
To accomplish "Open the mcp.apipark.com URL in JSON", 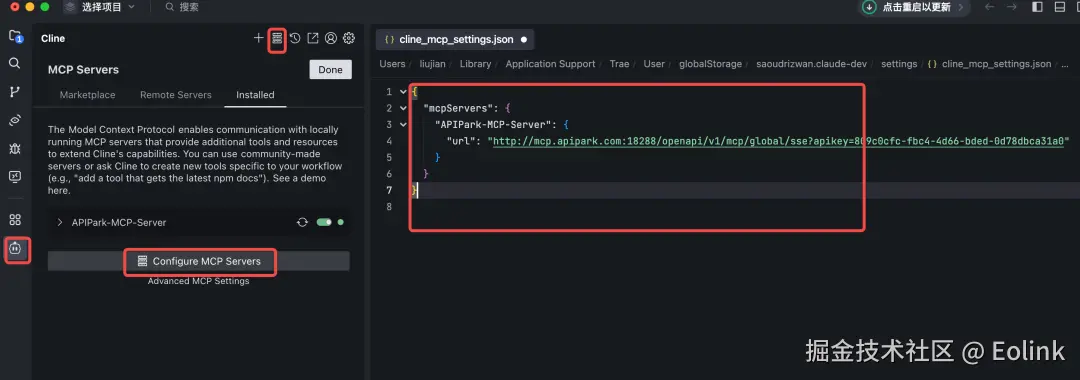I will point(778,141).
